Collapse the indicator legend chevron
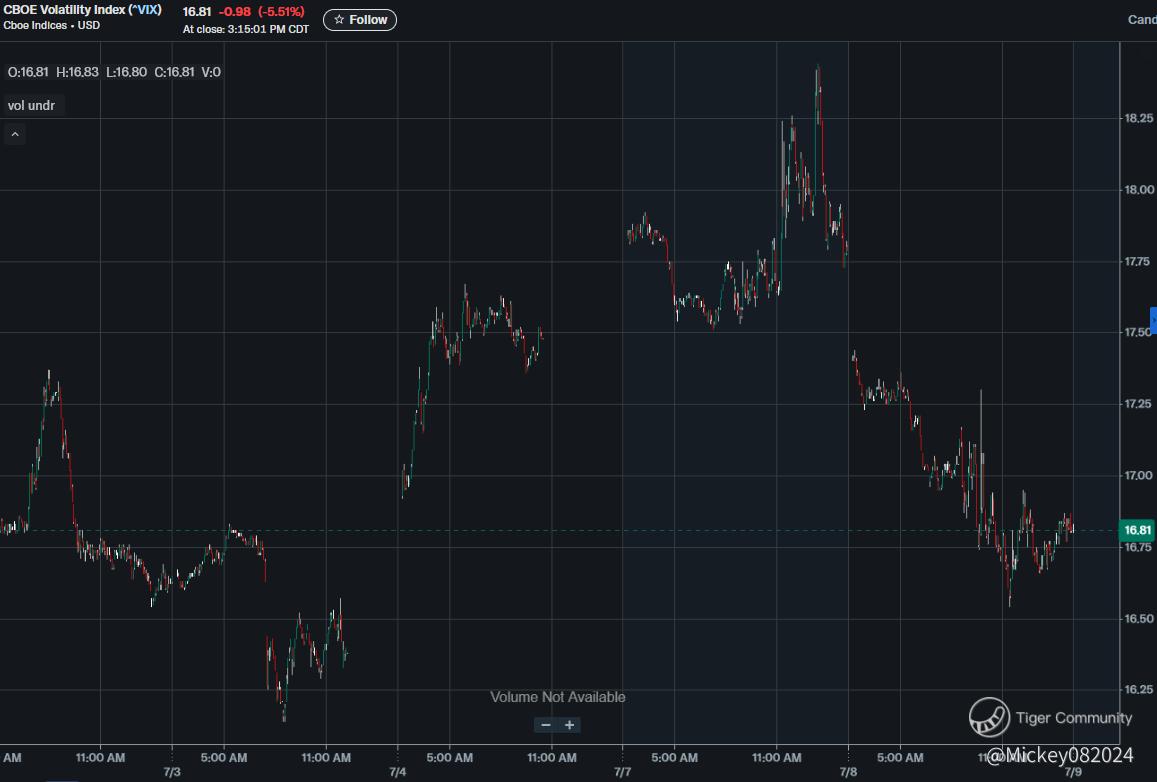 click(15, 134)
